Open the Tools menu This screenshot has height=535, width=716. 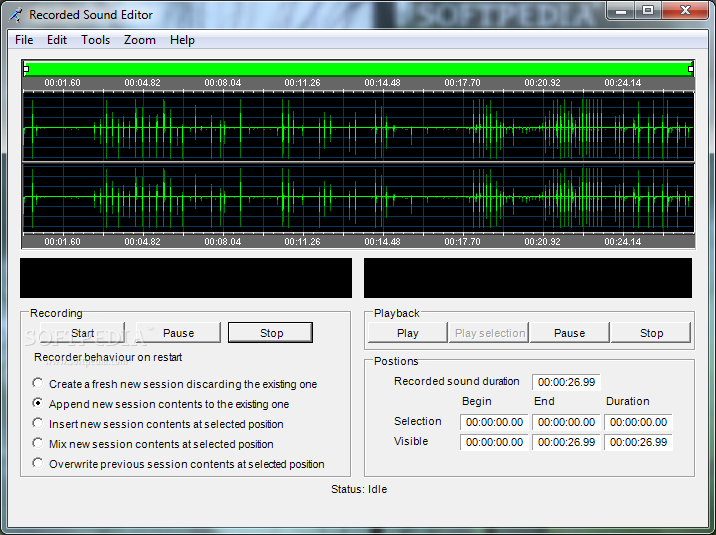click(95, 40)
